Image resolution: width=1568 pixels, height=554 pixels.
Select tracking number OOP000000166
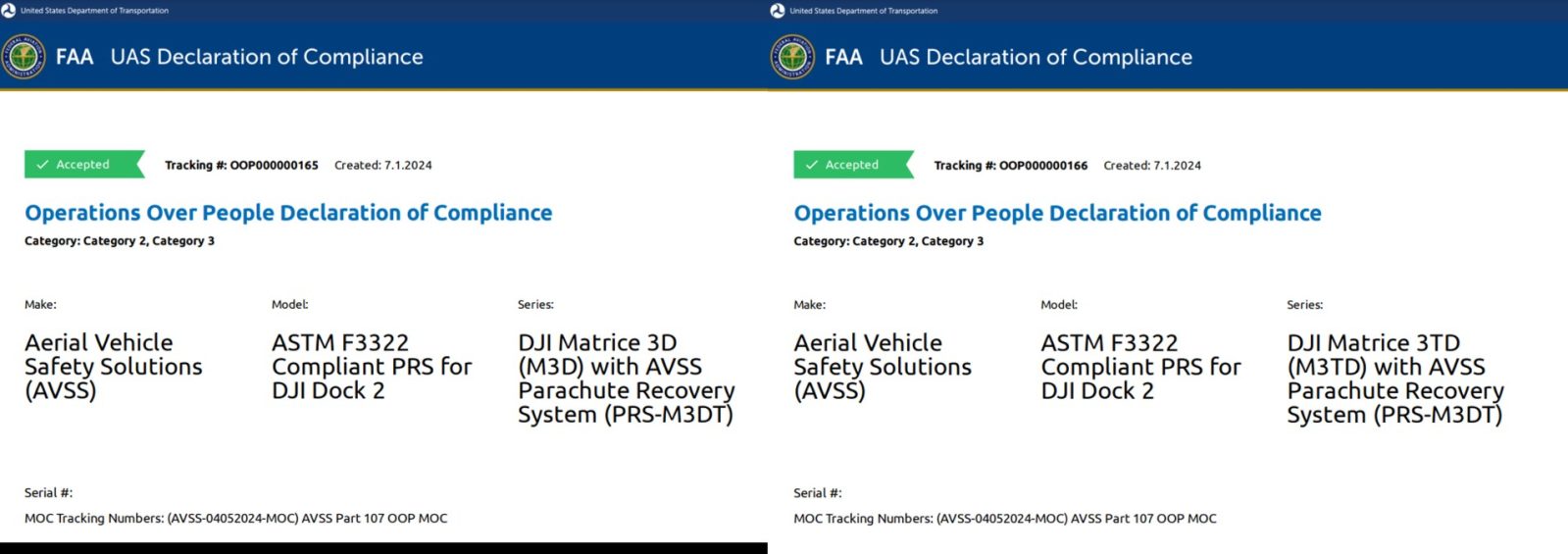[x=1042, y=166]
